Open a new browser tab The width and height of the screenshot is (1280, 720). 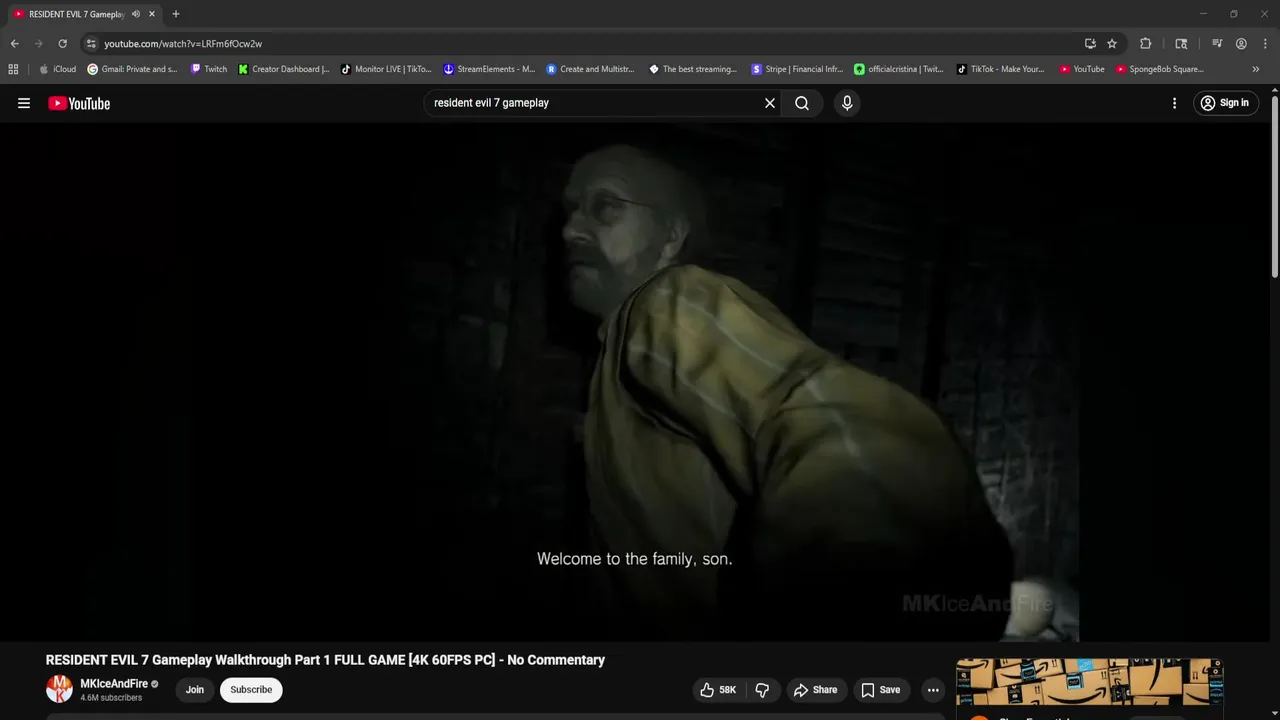coord(176,14)
